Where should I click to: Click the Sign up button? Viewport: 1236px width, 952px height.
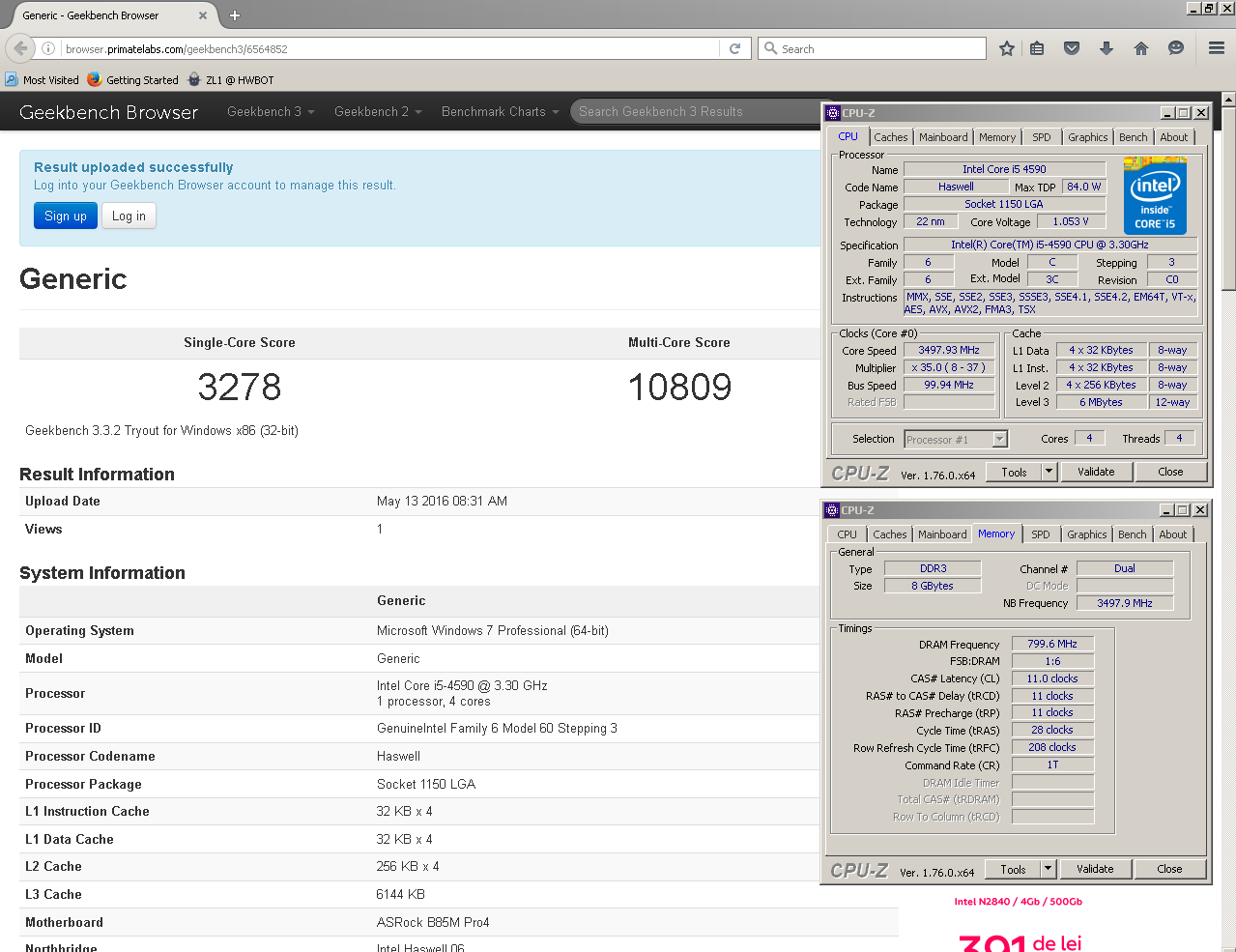[66, 216]
